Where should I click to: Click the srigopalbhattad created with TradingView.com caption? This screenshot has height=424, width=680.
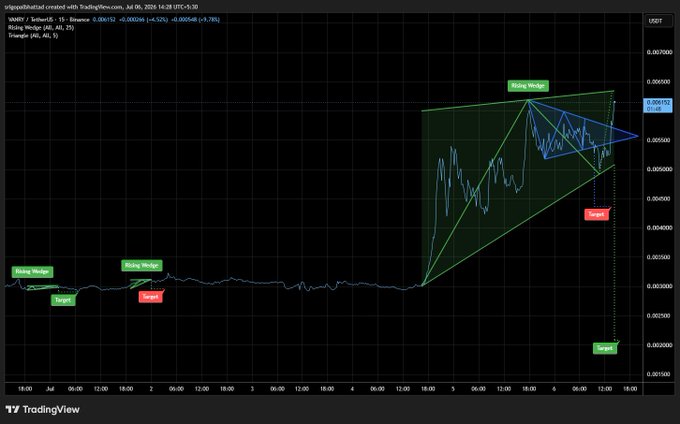pos(101,7)
